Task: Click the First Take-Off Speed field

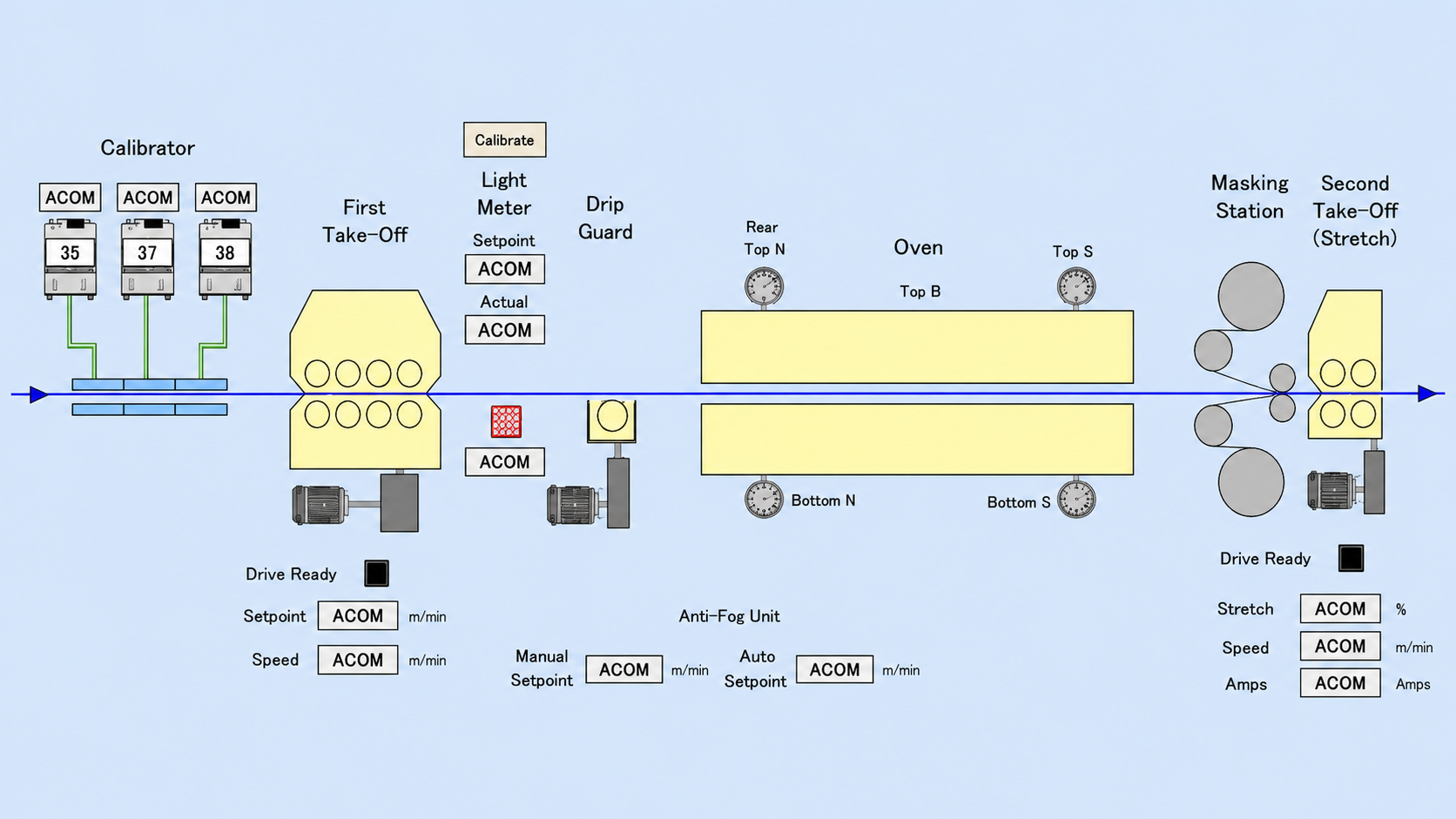Action: [x=358, y=660]
